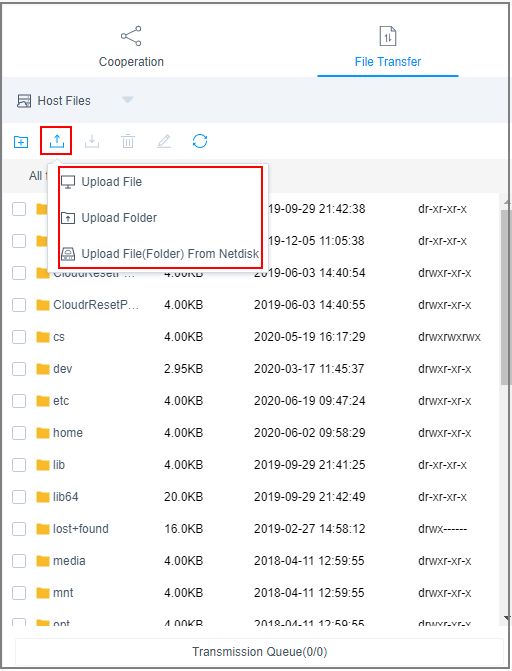Viewport: 512px width, 671px height.
Task: Choose Upload File from the menu
Action: coord(111,182)
